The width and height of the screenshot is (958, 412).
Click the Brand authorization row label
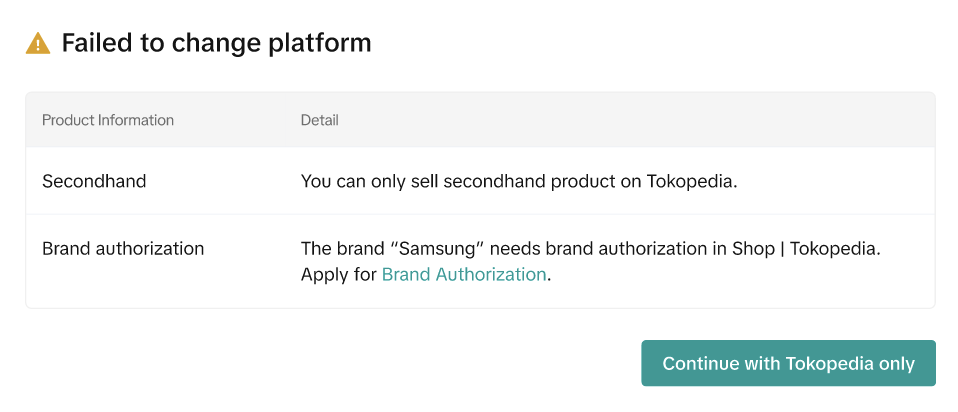[123, 248]
